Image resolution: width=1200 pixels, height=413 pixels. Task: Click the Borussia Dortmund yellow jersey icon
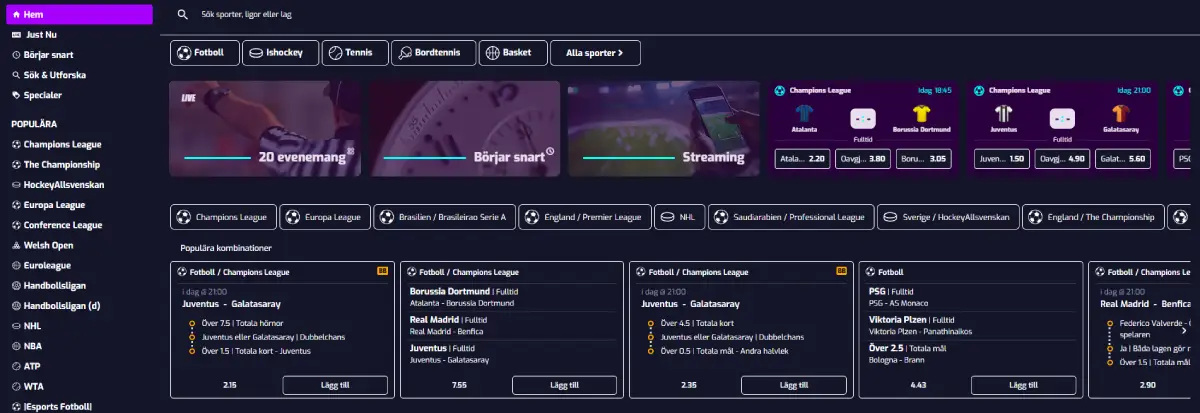(922, 114)
